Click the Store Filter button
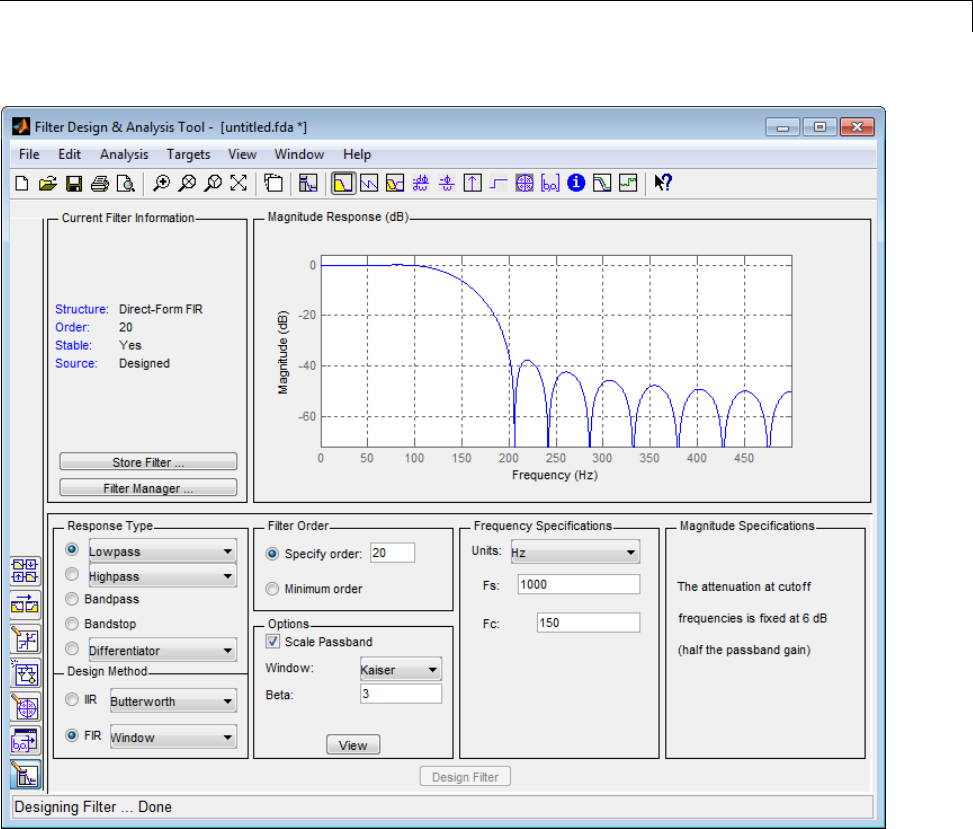The height and width of the screenshot is (829, 973). (148, 462)
